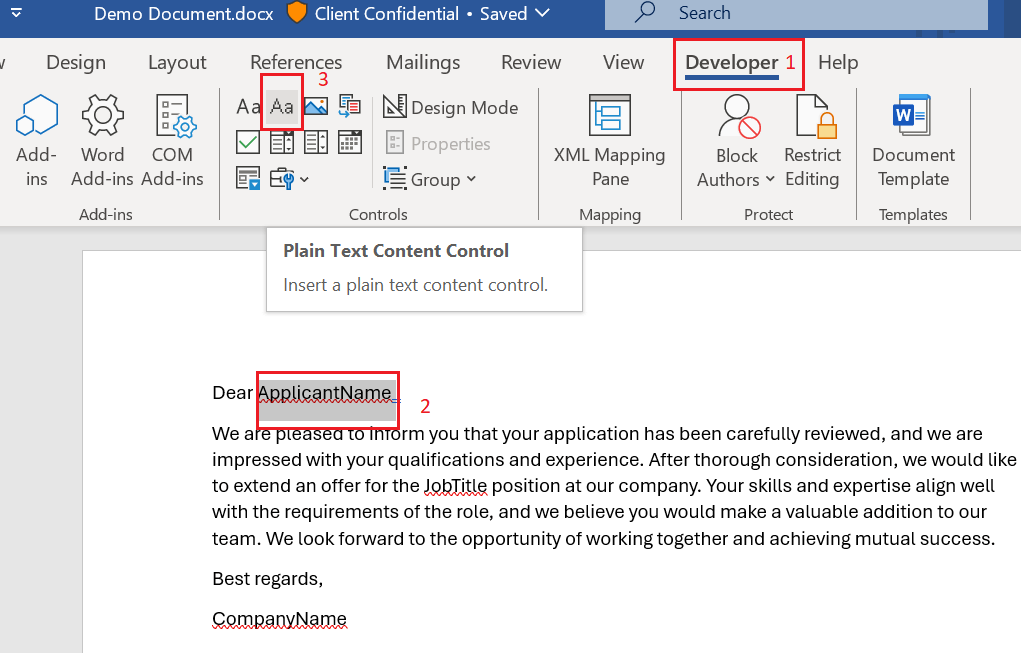Insert Building Block Gallery Content Control
Image resolution: width=1021 pixels, height=653 pixels.
tap(350, 107)
